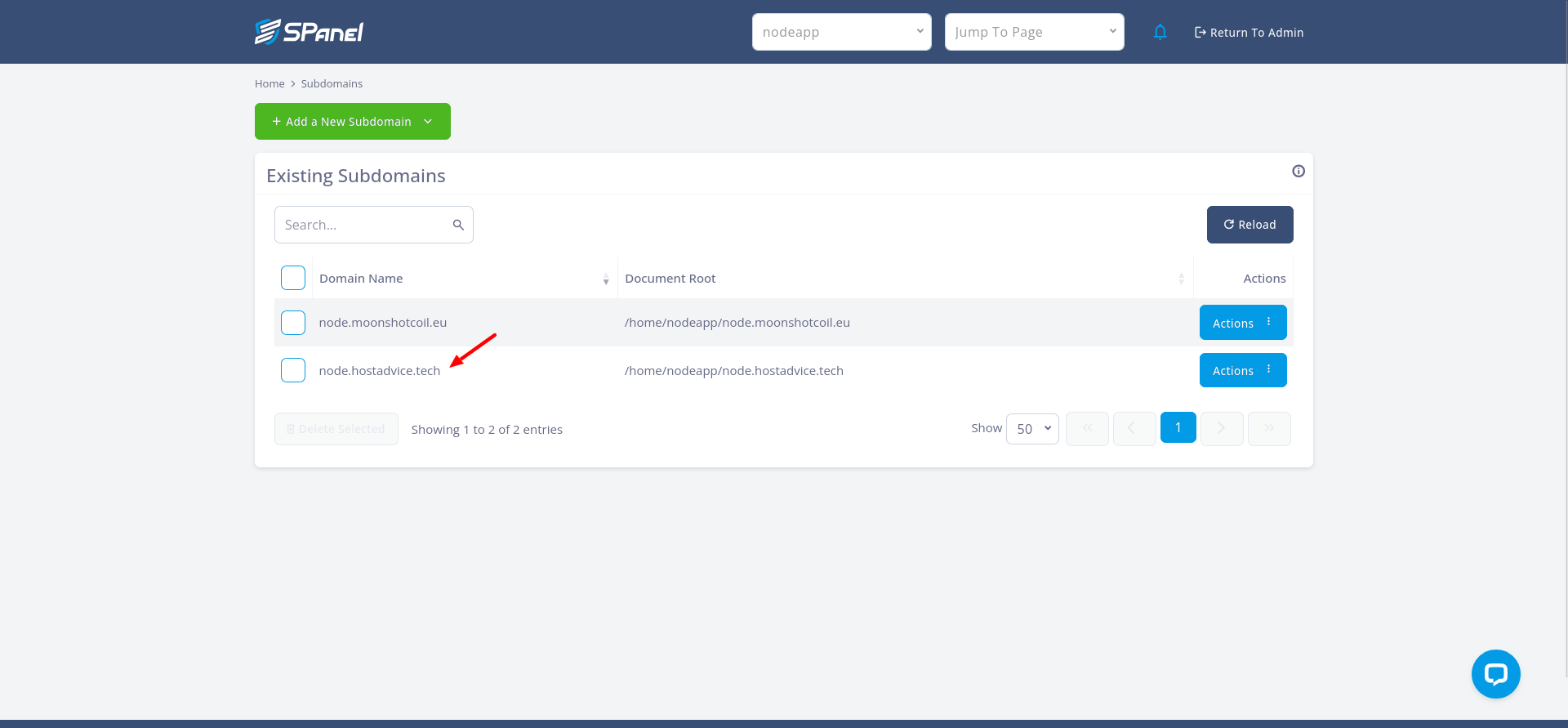Reload the subdomains list

1249,225
